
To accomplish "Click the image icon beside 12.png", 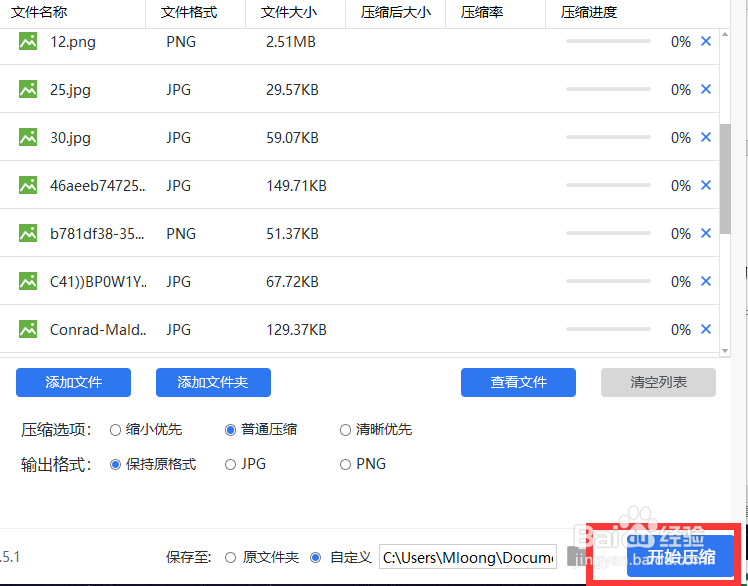I will click(x=28, y=42).
